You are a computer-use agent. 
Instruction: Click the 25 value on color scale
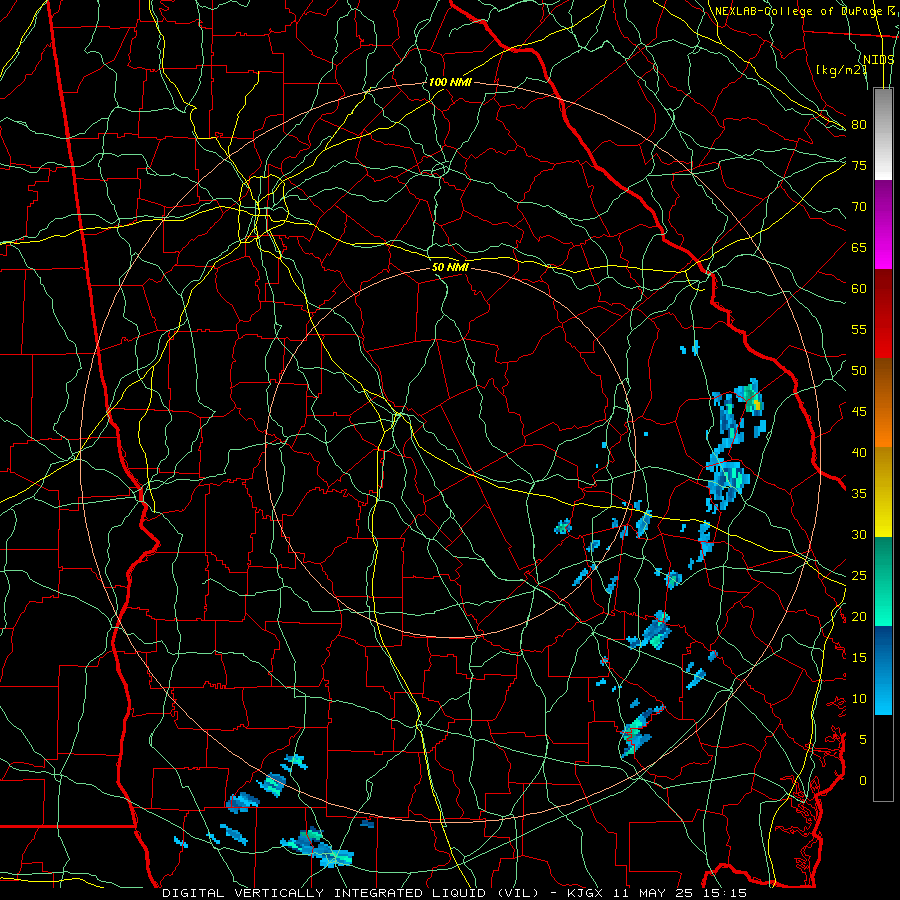(859, 575)
